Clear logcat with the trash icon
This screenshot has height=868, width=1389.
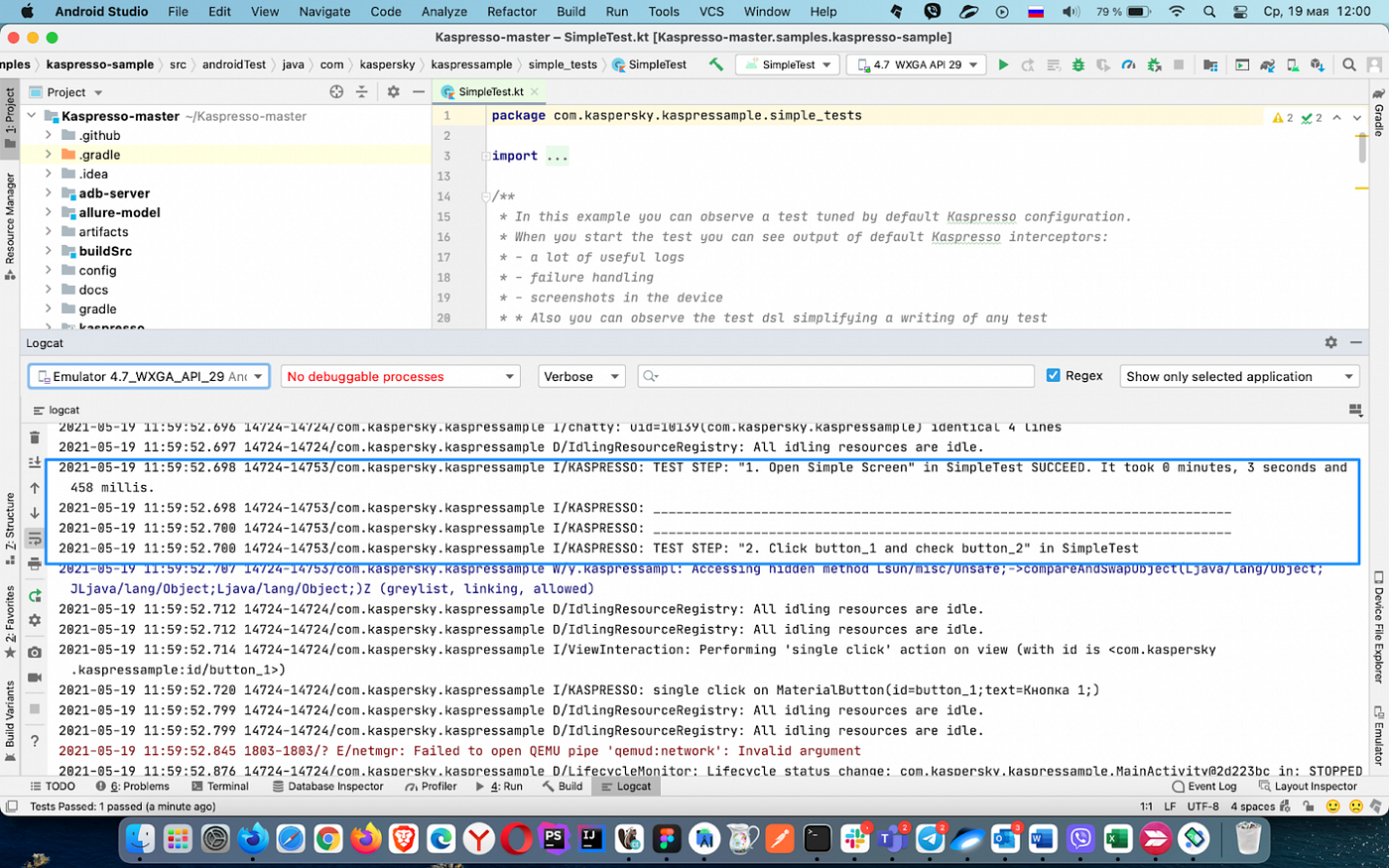[x=35, y=437]
